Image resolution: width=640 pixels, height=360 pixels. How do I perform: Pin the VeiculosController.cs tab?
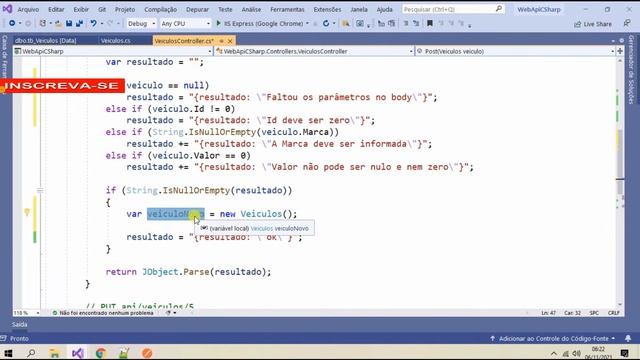pyautogui.click(x=221, y=41)
